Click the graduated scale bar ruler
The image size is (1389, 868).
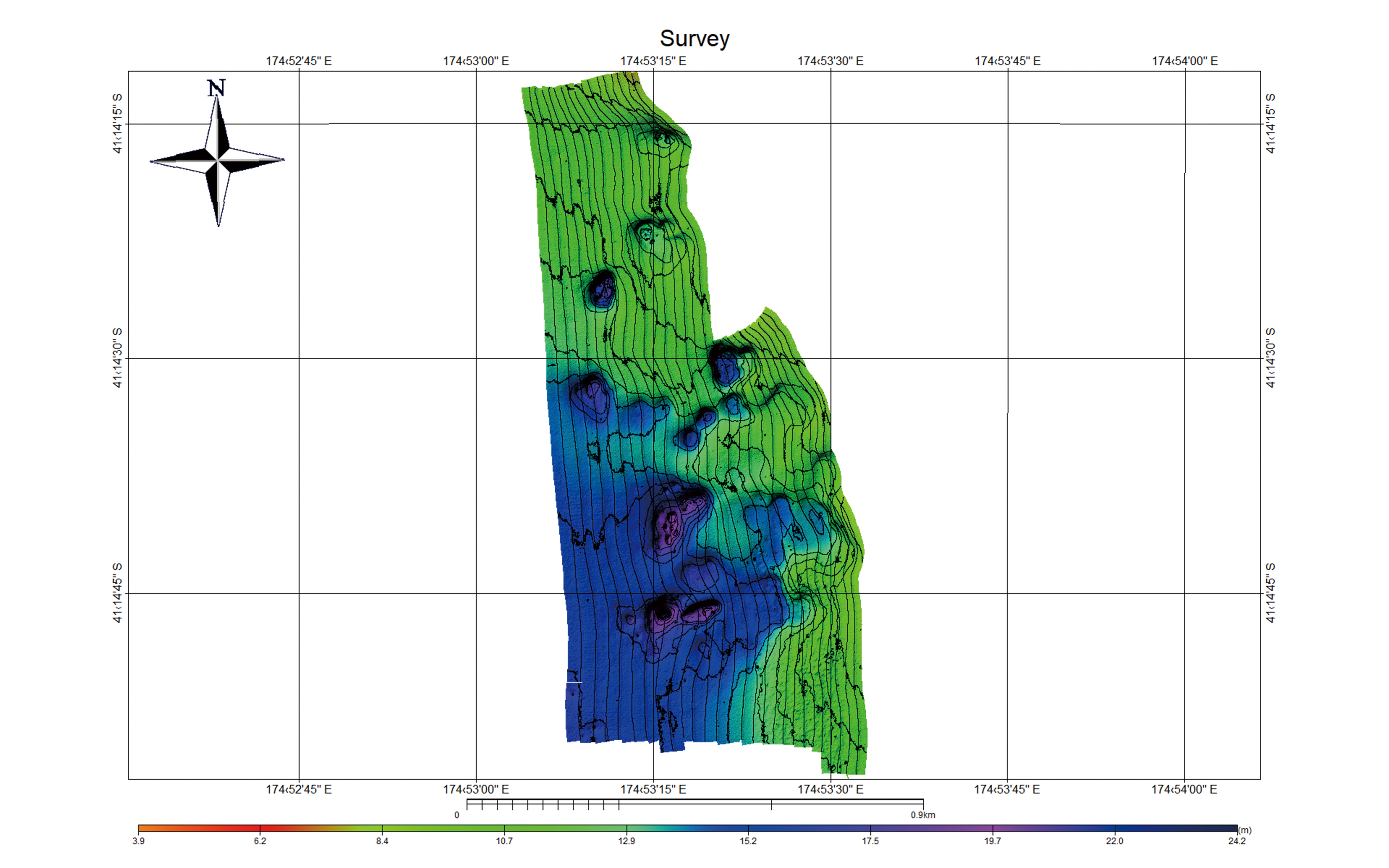coord(695,804)
